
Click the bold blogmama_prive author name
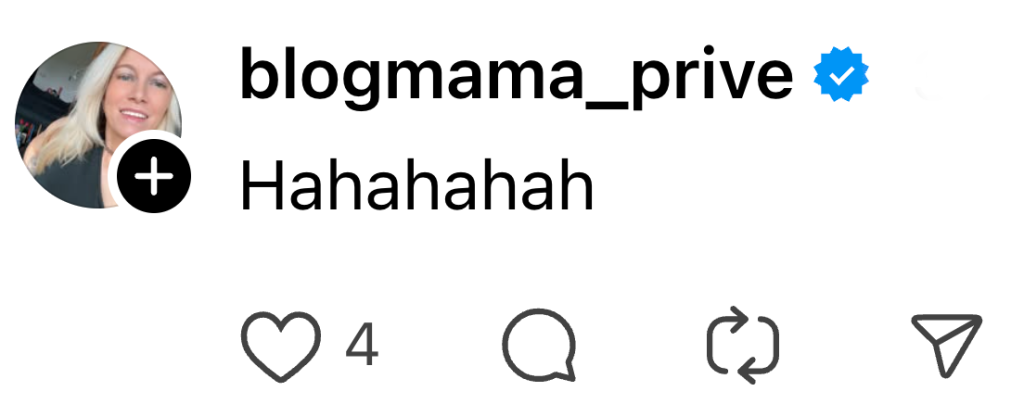click(x=517, y=77)
